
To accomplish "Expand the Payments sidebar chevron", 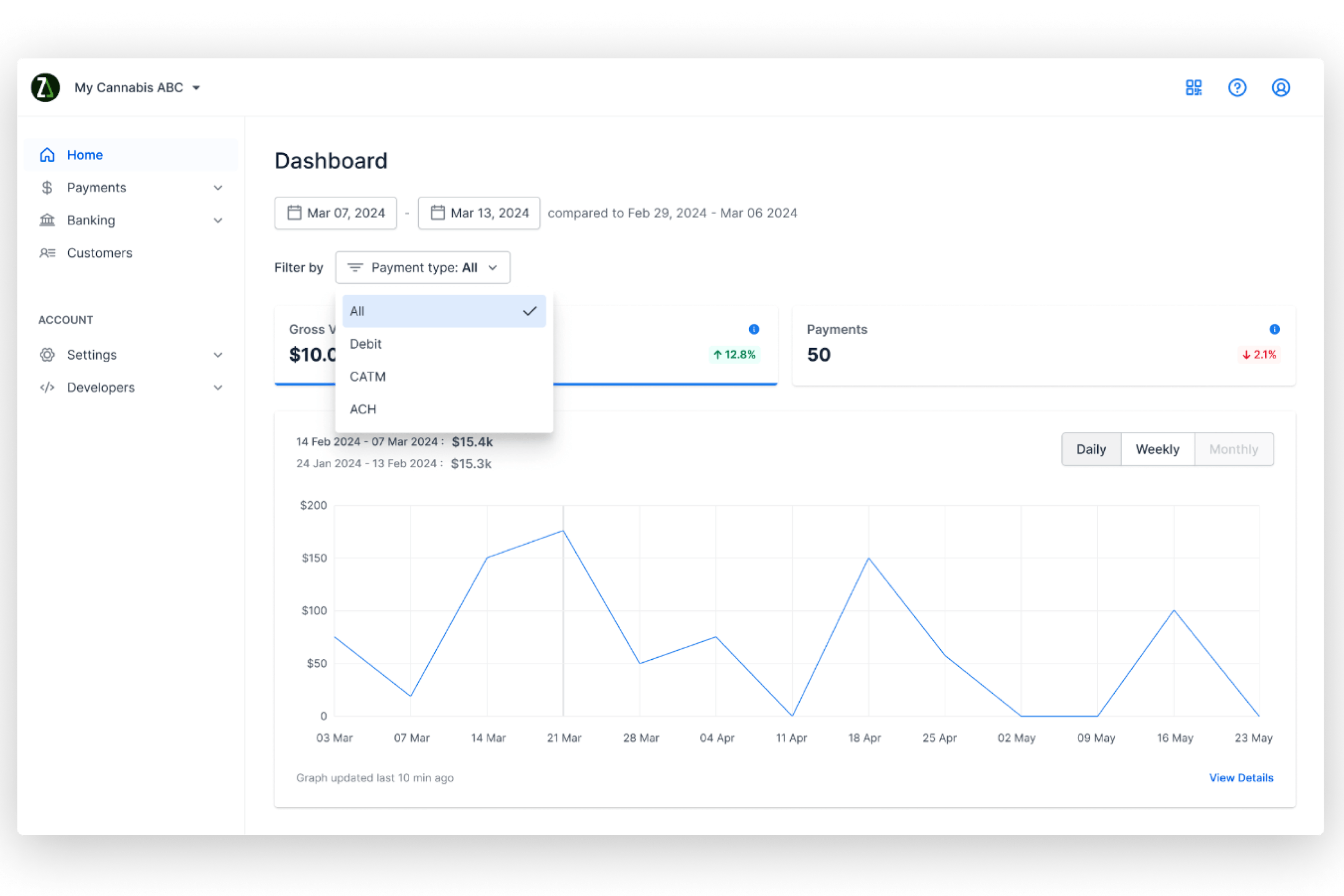I will tap(218, 187).
